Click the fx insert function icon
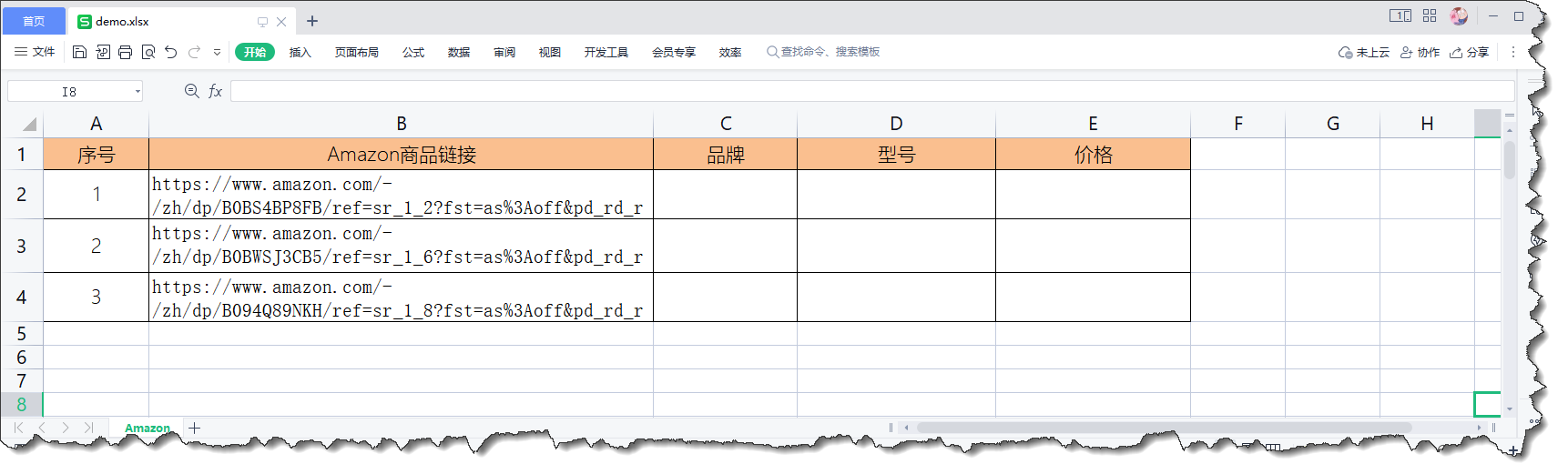Screen dimensions: 1568x474 click(x=216, y=91)
